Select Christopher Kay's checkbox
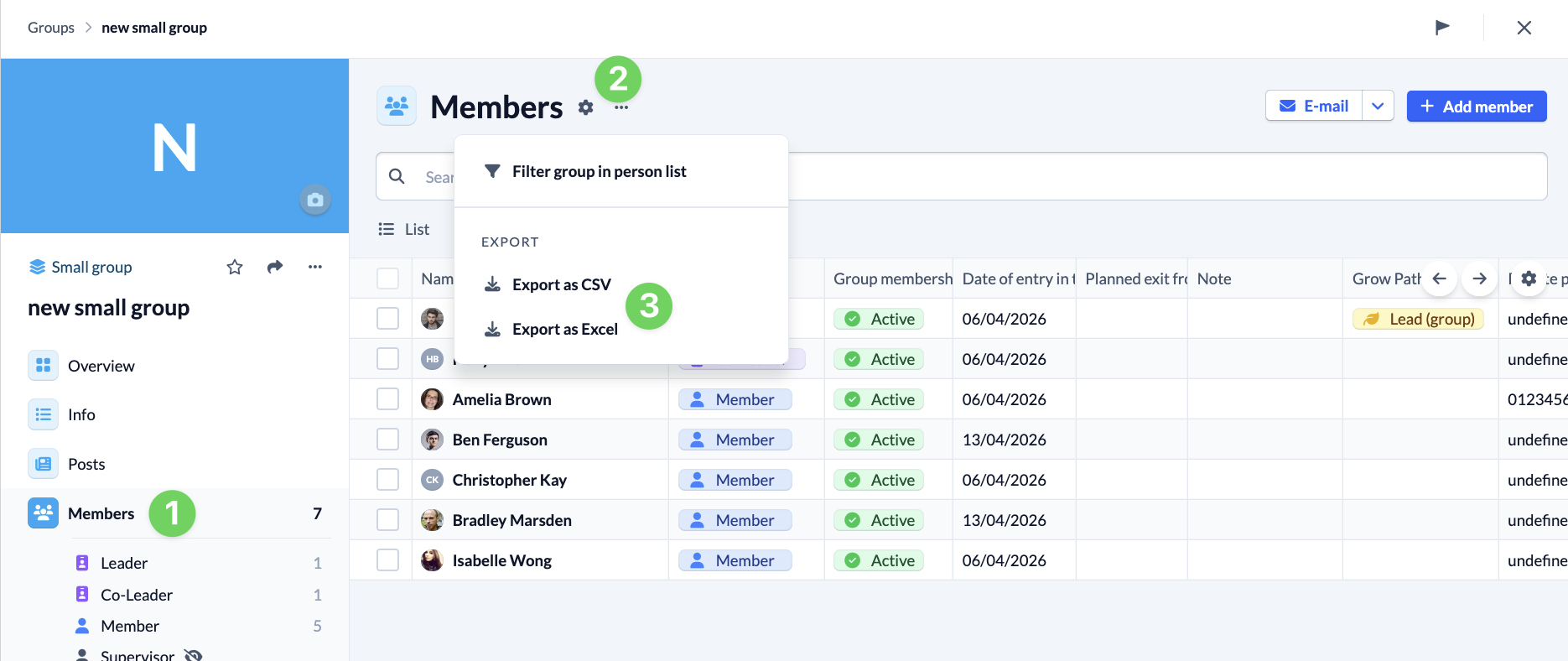 [387, 480]
